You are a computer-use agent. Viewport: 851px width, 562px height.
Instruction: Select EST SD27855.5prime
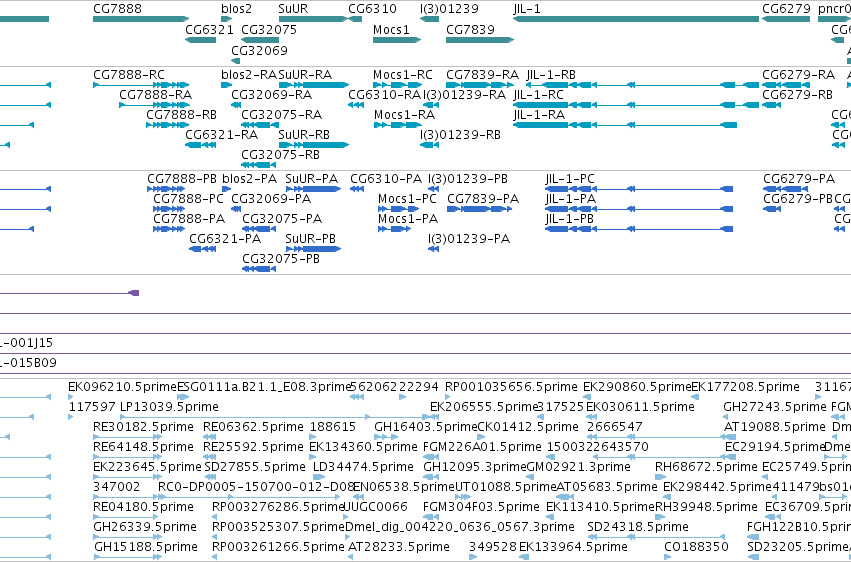coord(255,467)
